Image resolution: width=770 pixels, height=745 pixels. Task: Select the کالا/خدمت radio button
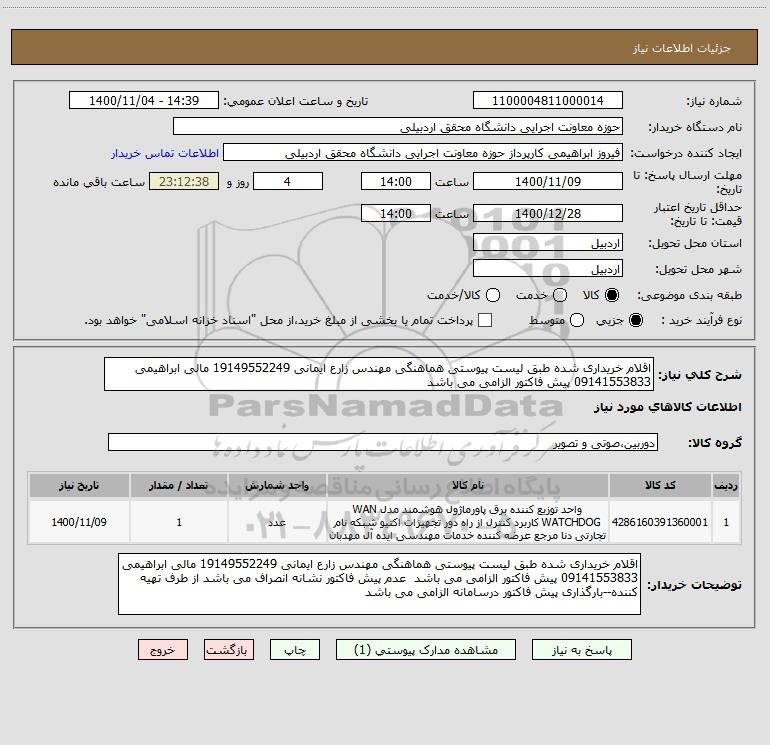tap(493, 295)
